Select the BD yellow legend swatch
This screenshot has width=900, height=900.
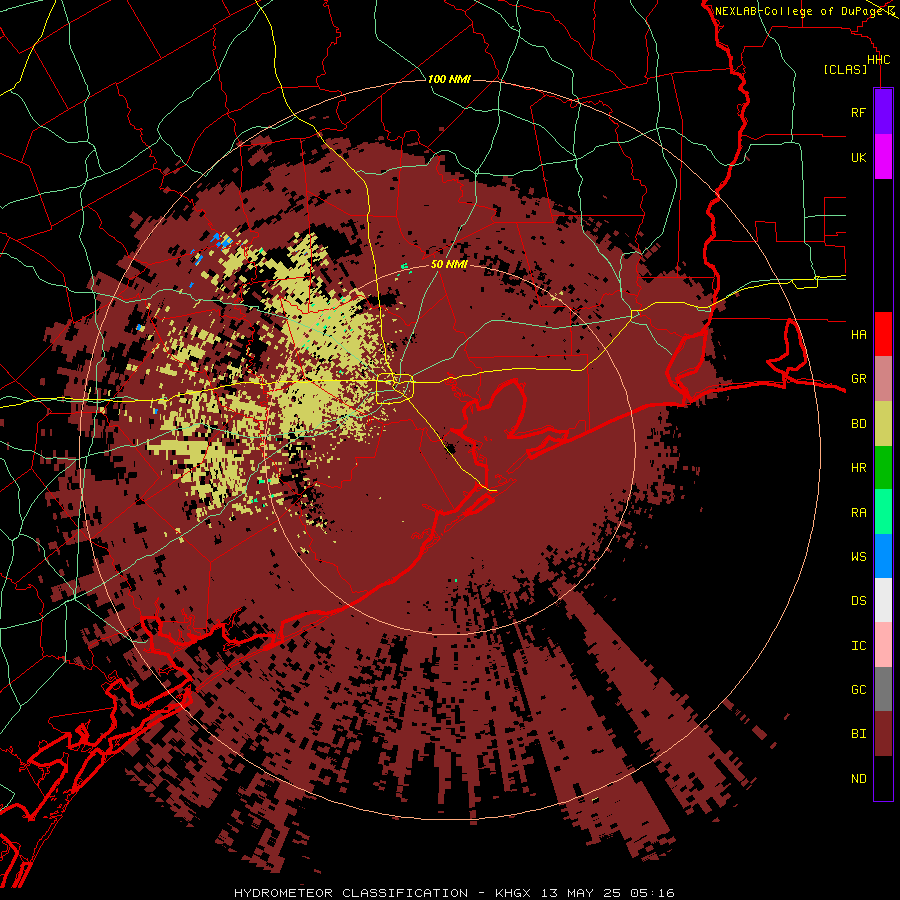coord(883,424)
